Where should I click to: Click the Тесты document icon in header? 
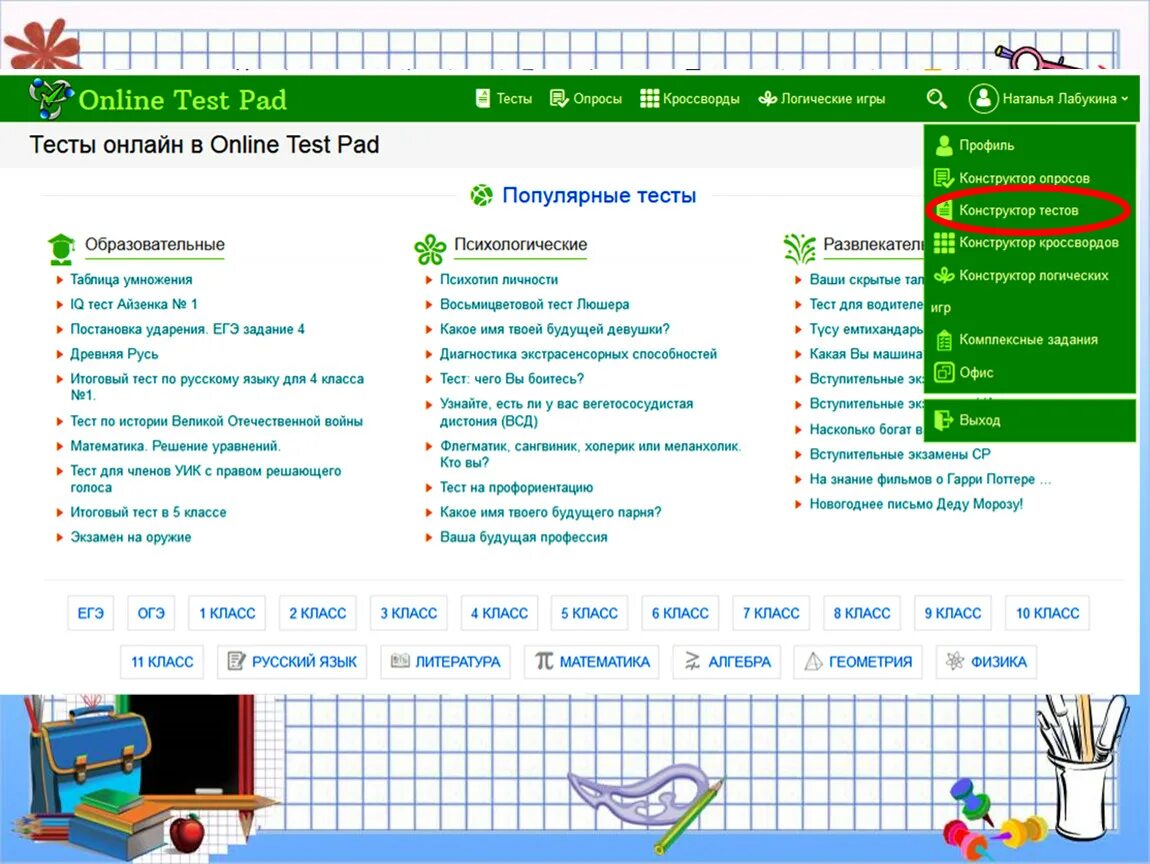(x=482, y=98)
